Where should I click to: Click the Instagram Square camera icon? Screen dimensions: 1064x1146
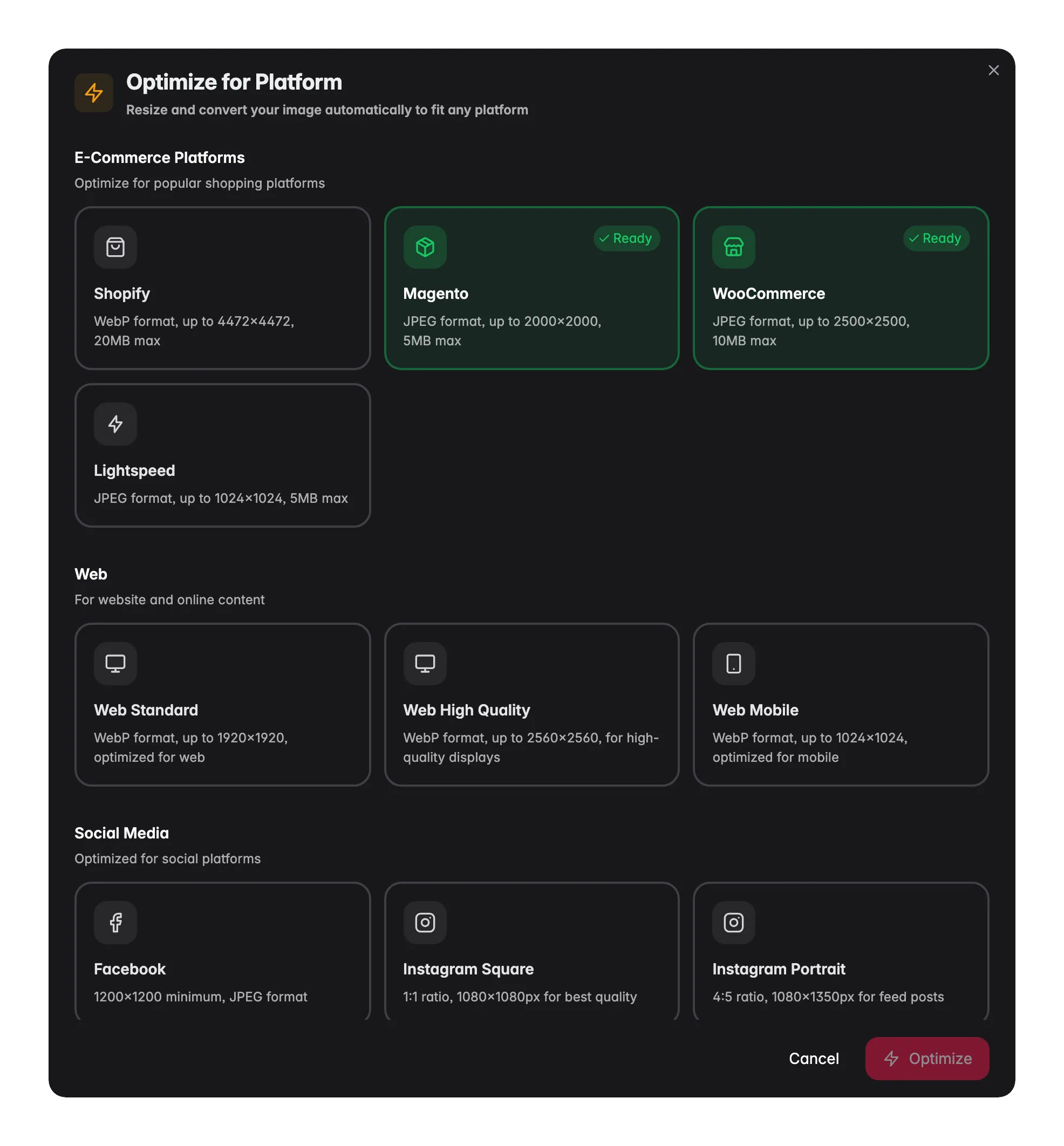(425, 923)
